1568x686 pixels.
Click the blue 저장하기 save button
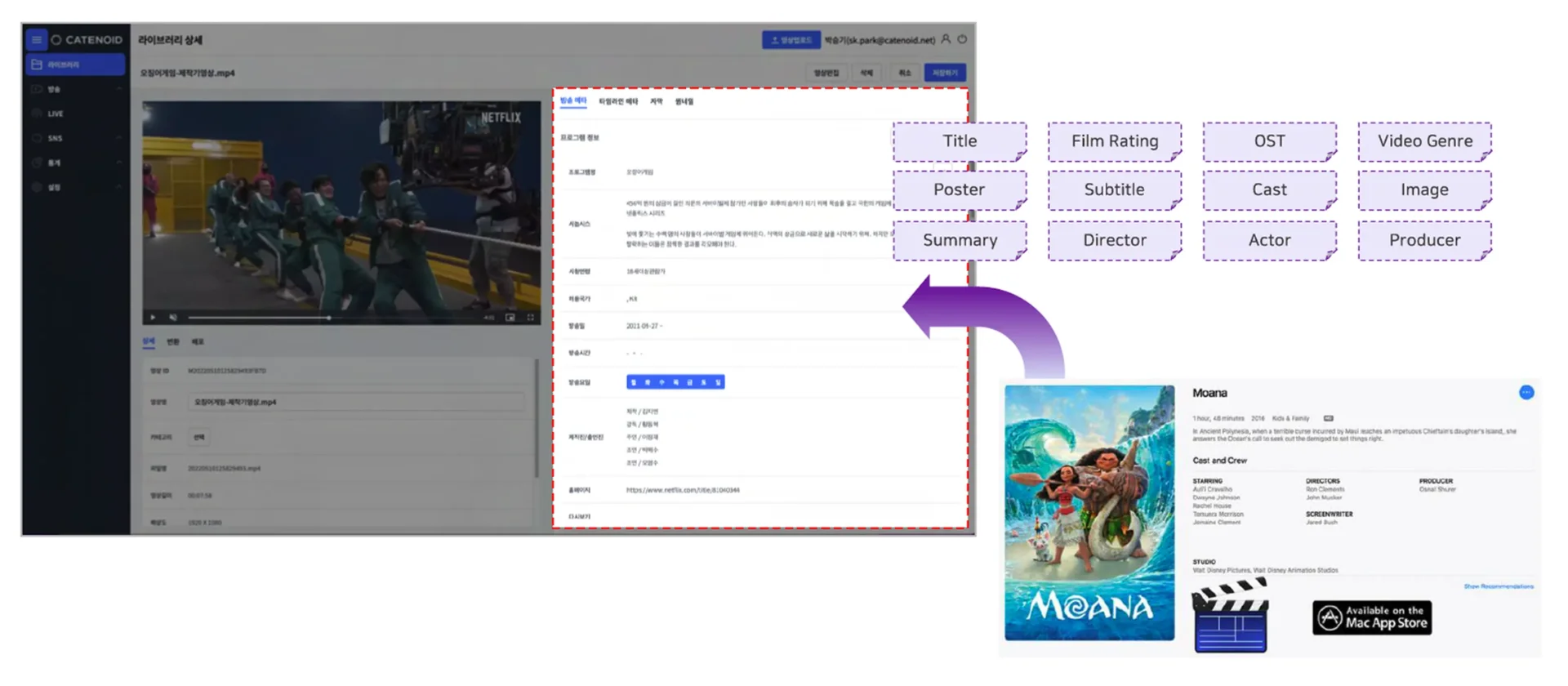point(945,73)
